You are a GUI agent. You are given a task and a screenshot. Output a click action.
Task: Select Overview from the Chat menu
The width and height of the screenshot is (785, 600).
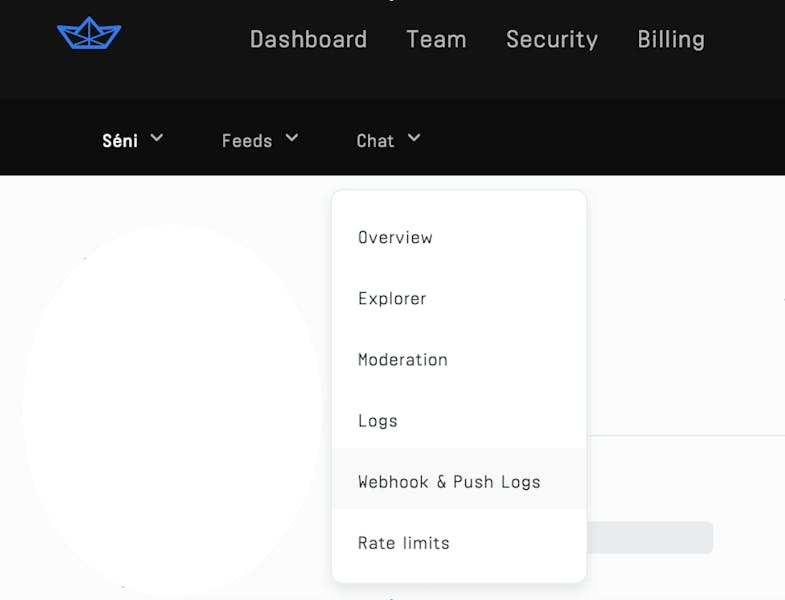point(395,238)
